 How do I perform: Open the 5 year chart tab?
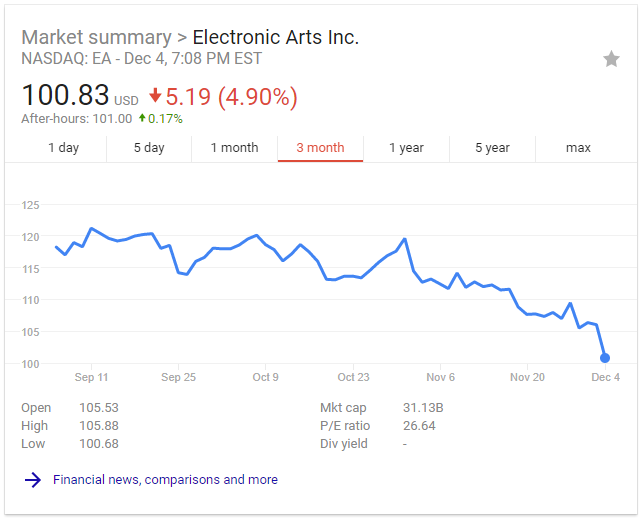(x=492, y=148)
